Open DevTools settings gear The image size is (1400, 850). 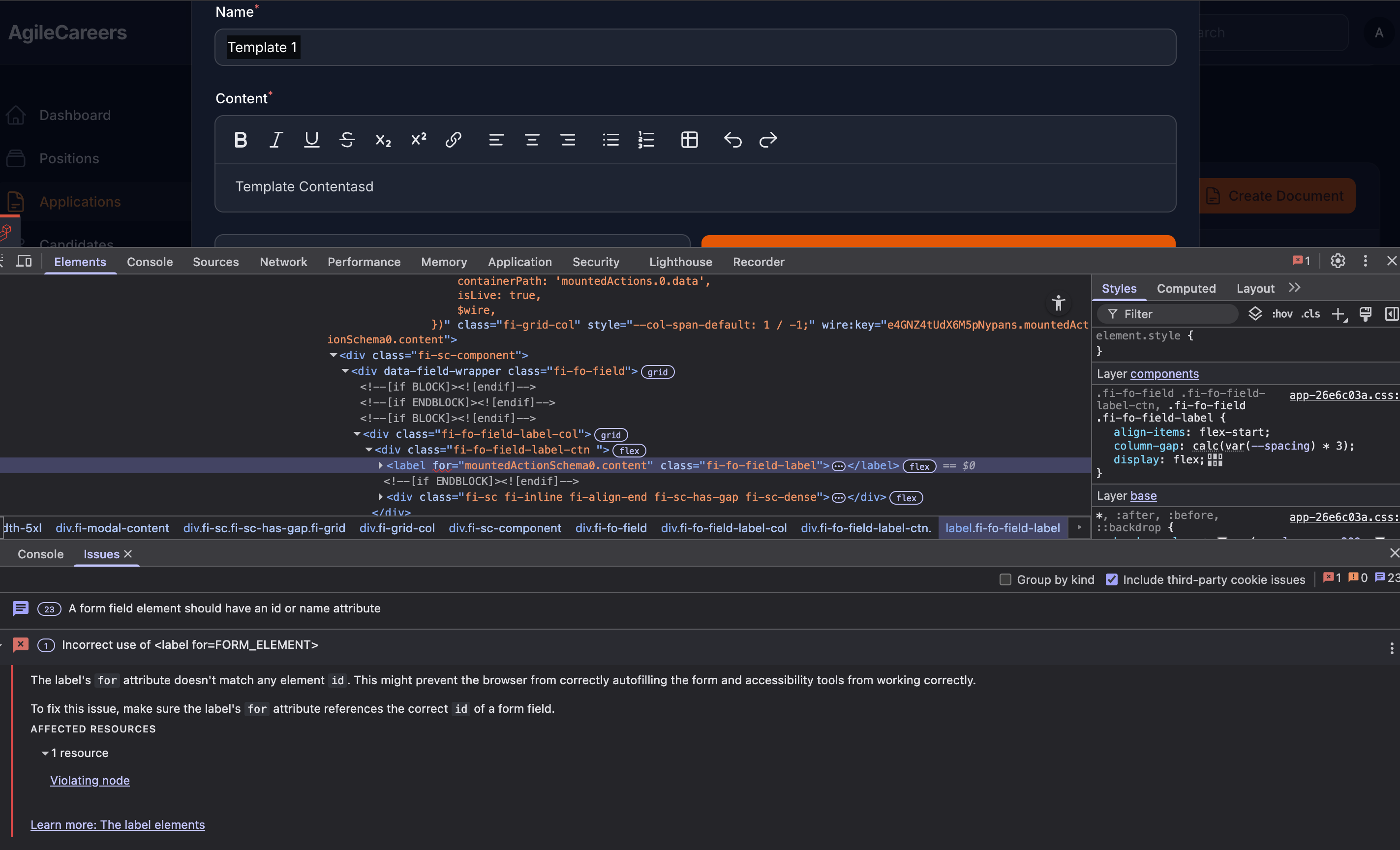click(1338, 261)
